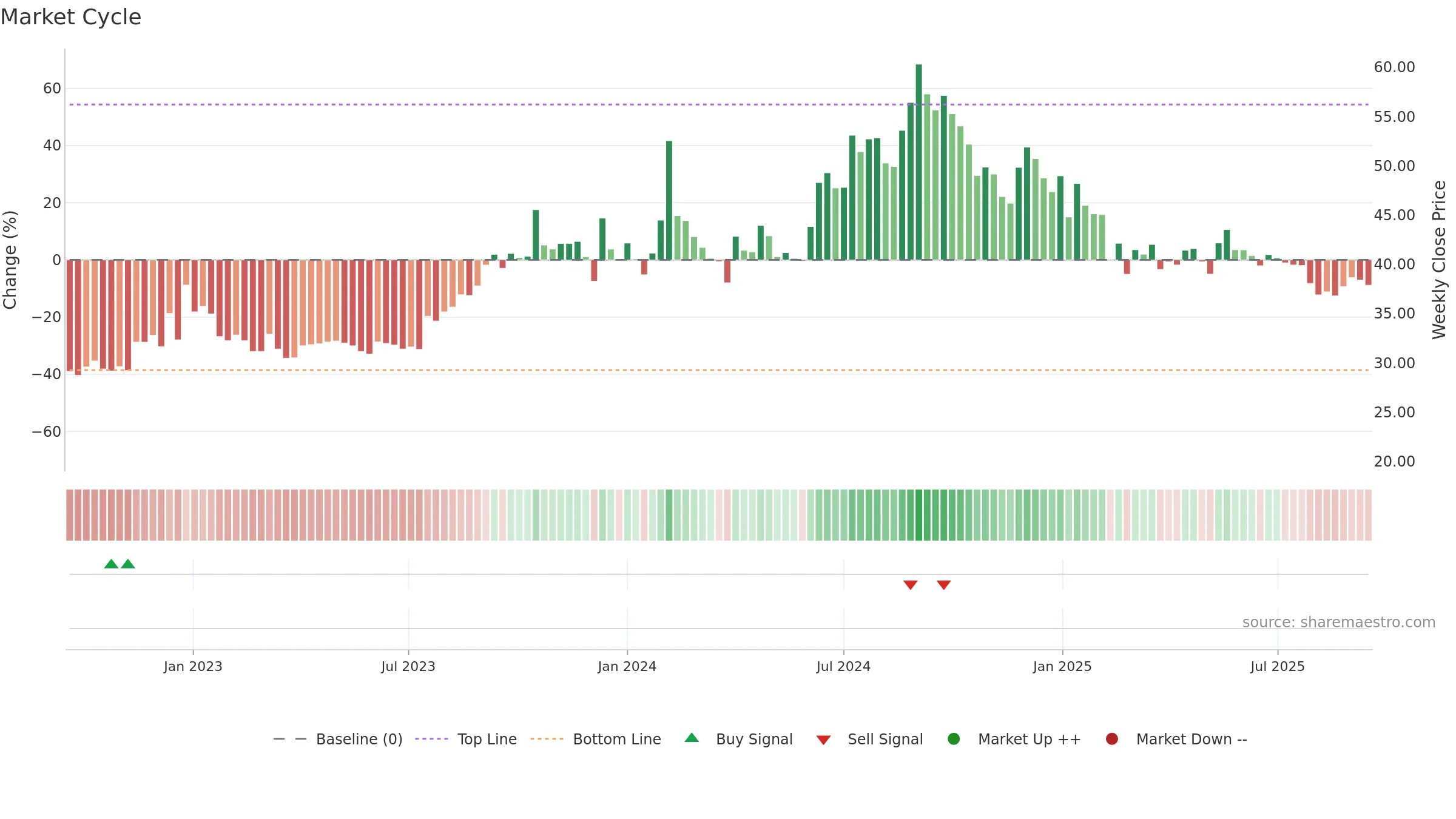
Task: Click the source: sharemaestro.com text
Action: [x=1339, y=622]
